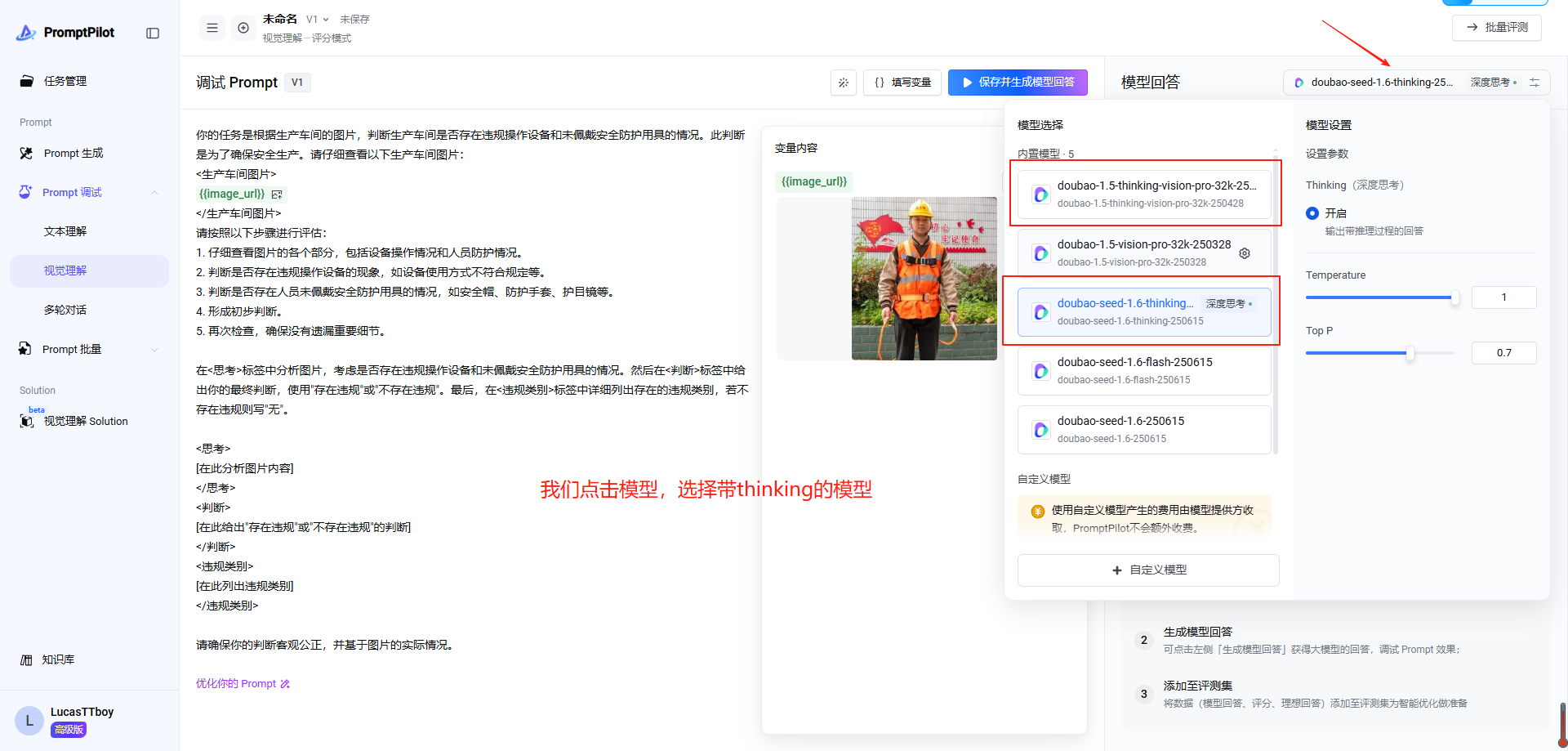This screenshot has width=1568, height=751.
Task: Open the V1 version dropdown
Action: pos(318,20)
